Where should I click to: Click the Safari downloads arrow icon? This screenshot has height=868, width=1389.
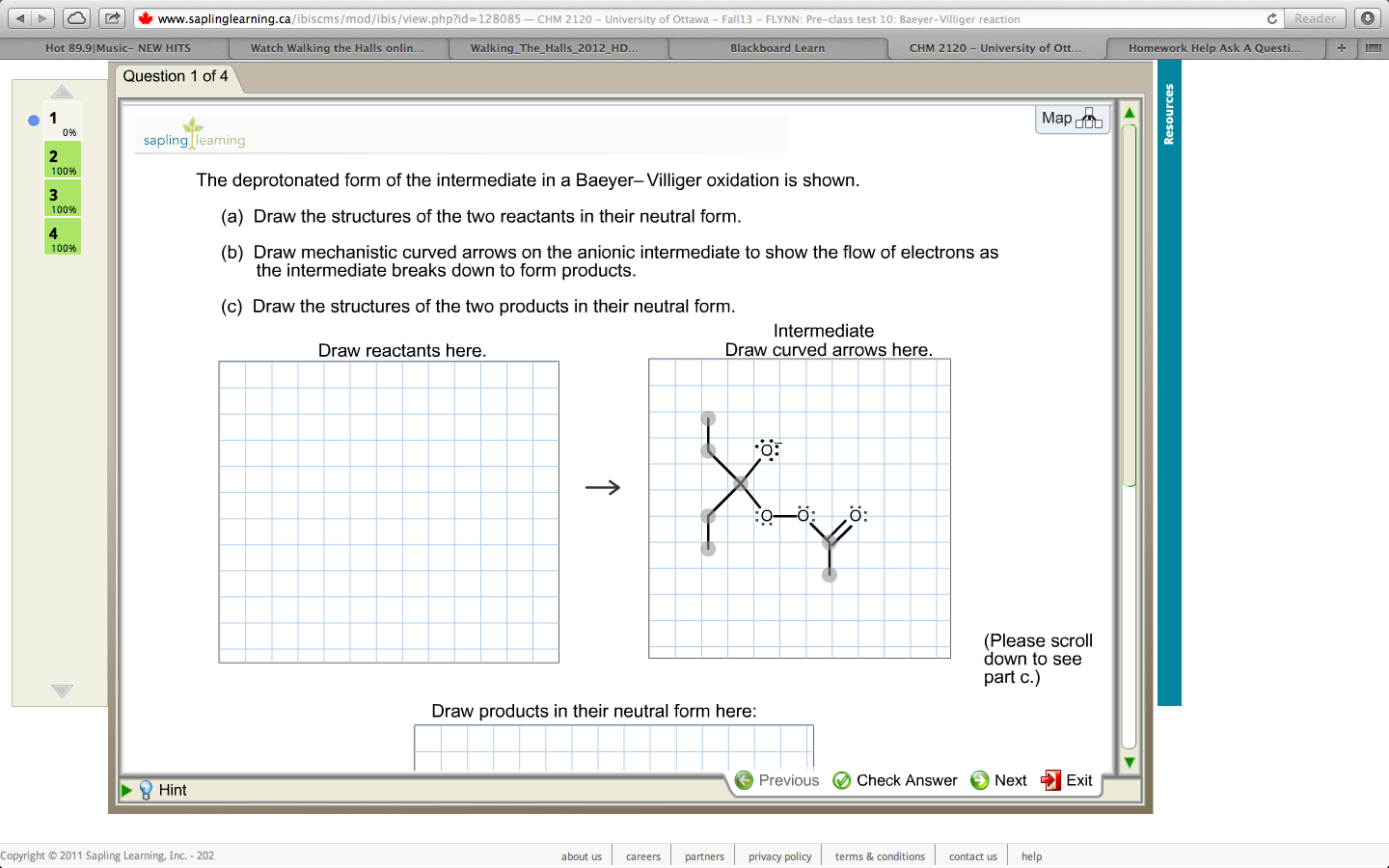click(x=1368, y=16)
